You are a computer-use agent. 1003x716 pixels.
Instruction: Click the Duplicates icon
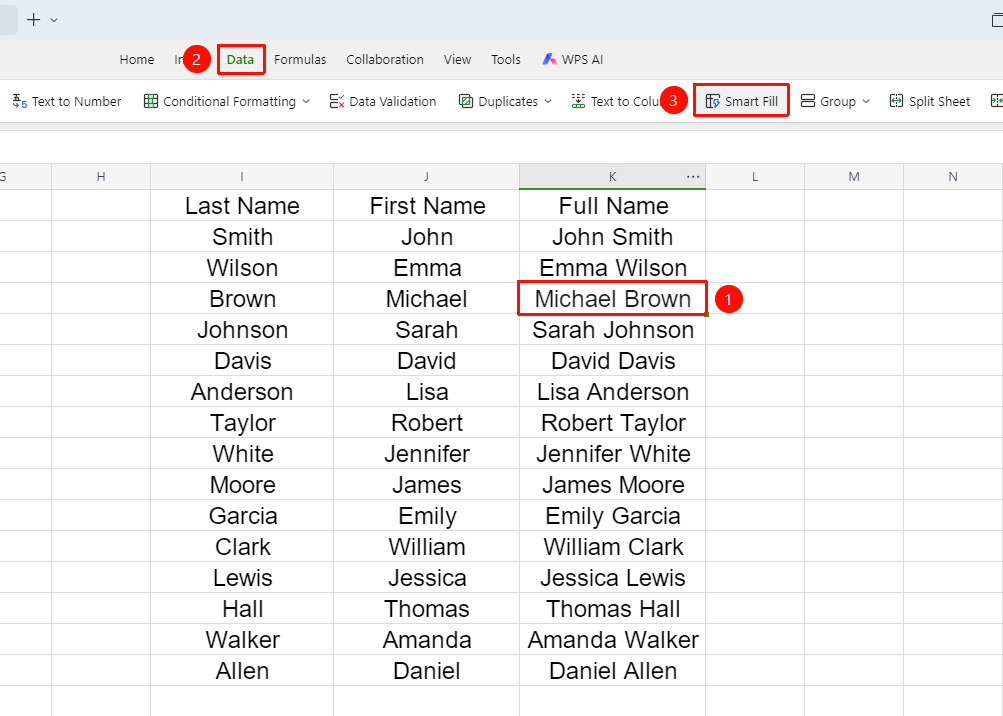pyautogui.click(x=466, y=101)
